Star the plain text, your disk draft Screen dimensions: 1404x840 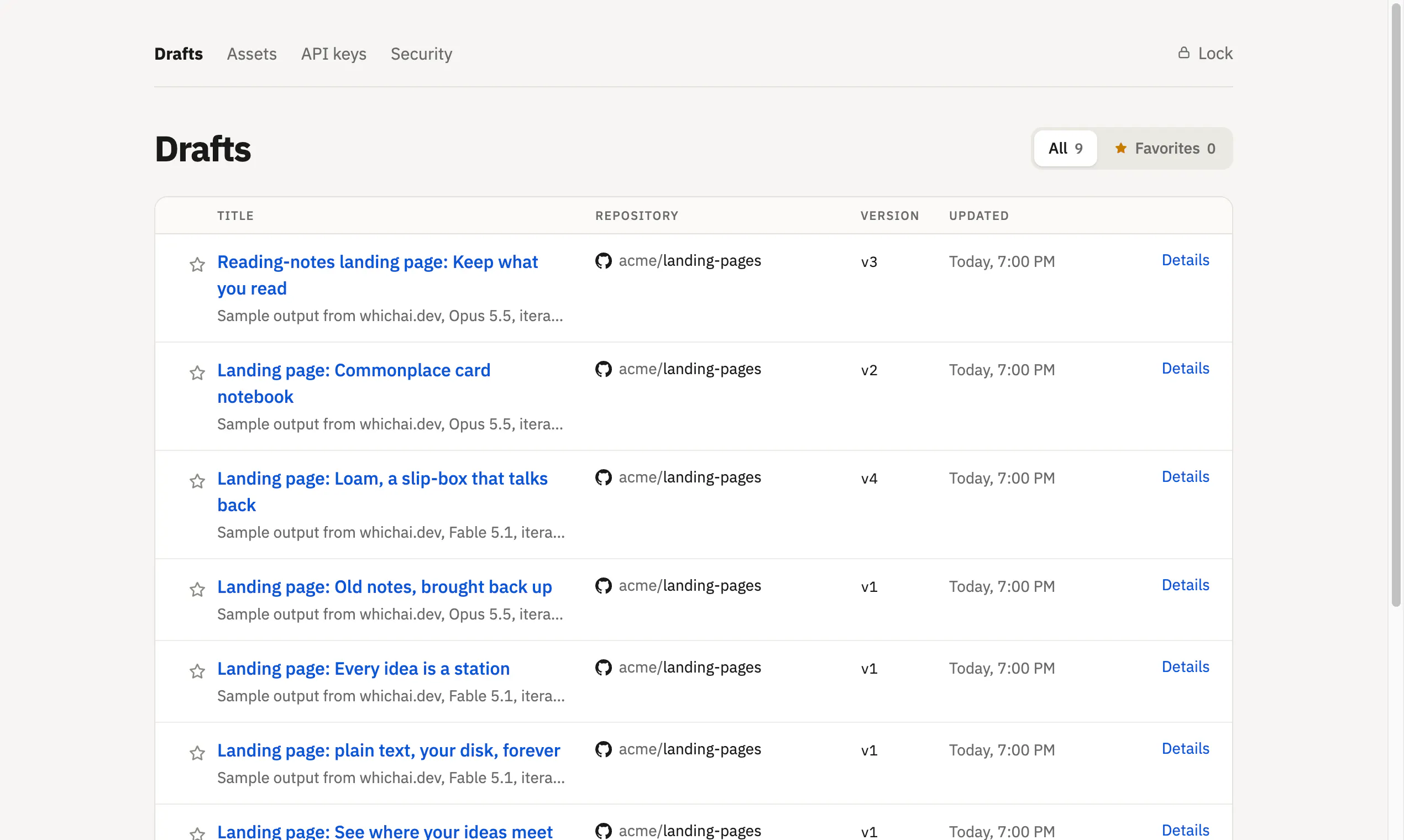197,753
